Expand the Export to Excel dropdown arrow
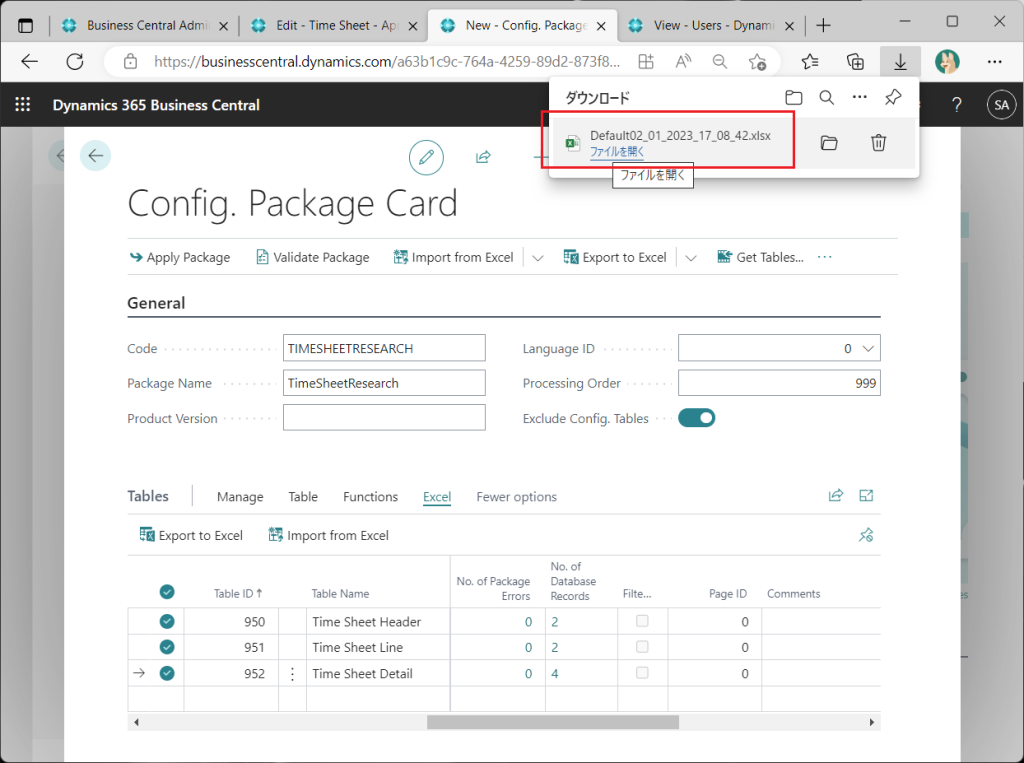Screen dimensions: 1024x763 690,258
